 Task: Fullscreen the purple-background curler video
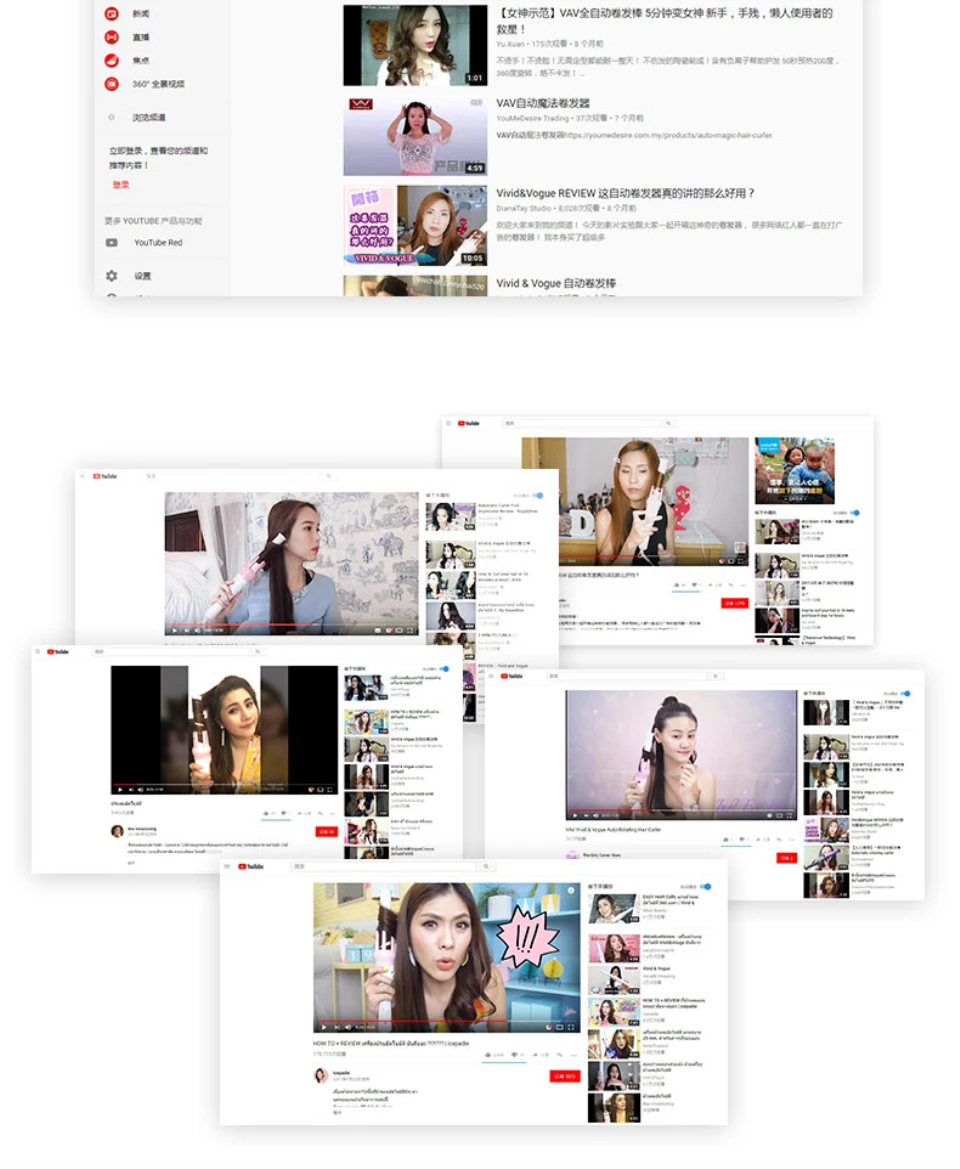(790, 816)
